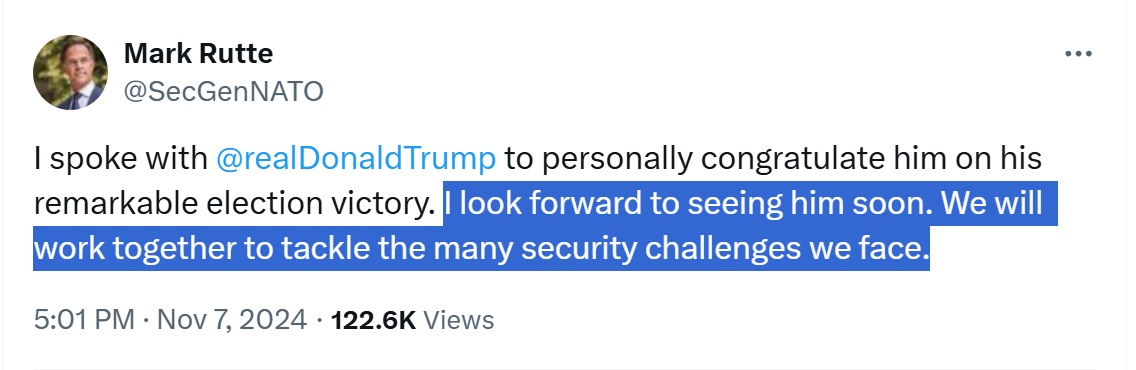Click the word Views beside the count
Screen dimensions: 1136x370
pyautogui.click(x=458, y=319)
